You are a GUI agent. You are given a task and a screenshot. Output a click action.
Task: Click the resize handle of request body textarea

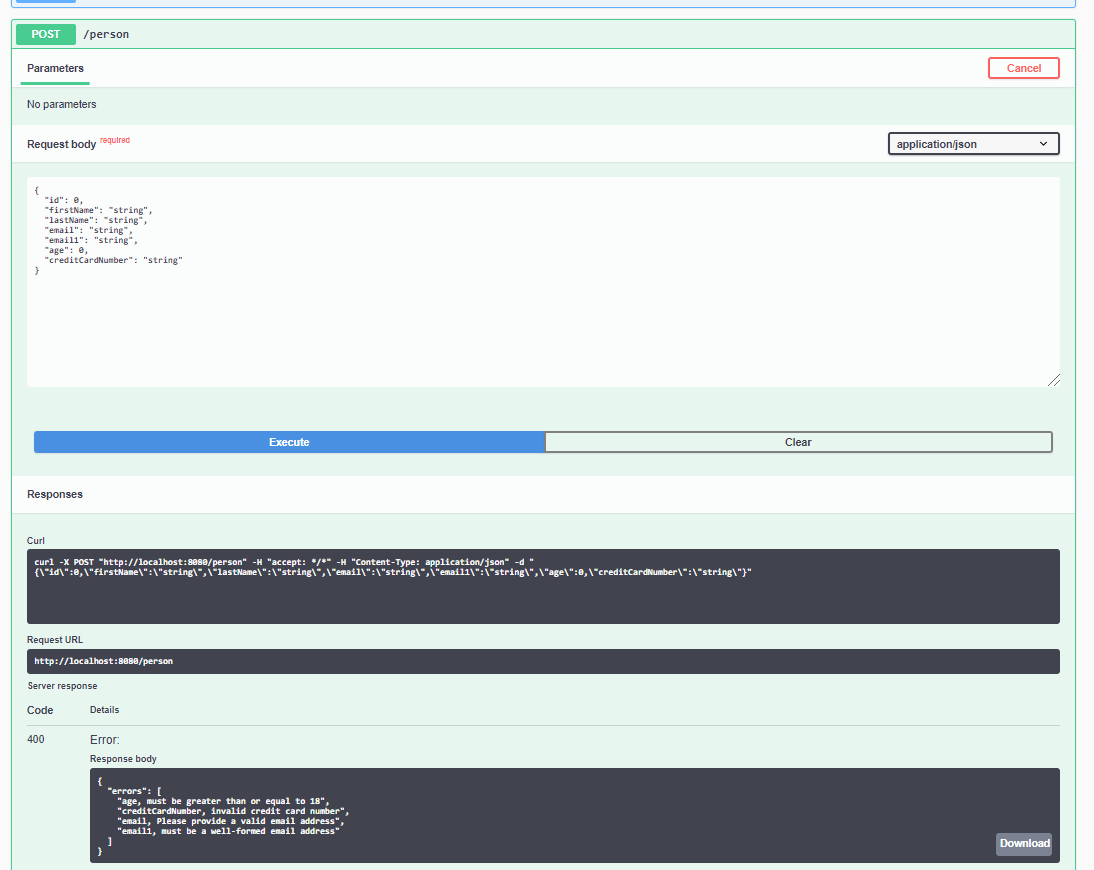(x=1054, y=380)
